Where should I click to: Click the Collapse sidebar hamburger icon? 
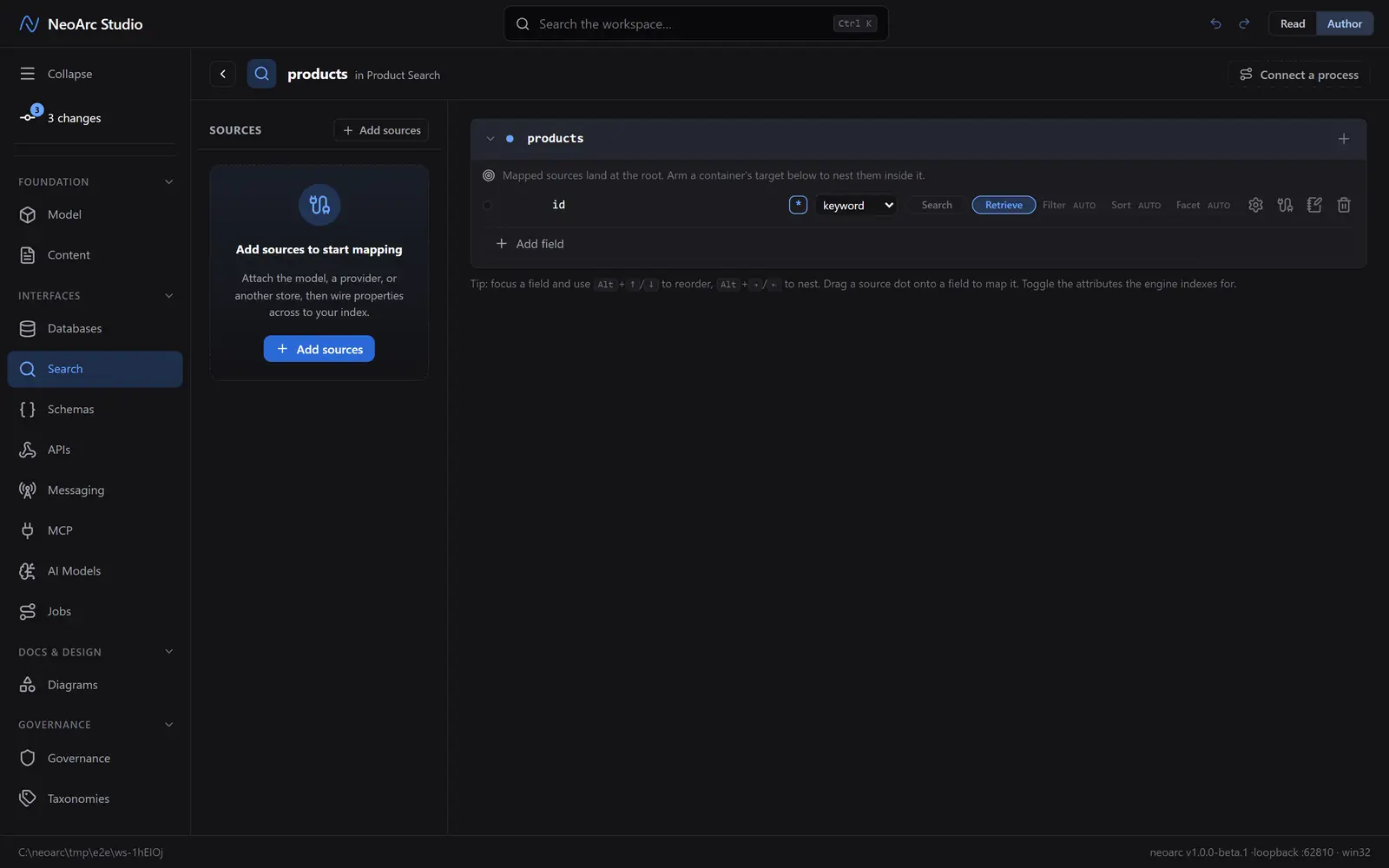click(28, 74)
